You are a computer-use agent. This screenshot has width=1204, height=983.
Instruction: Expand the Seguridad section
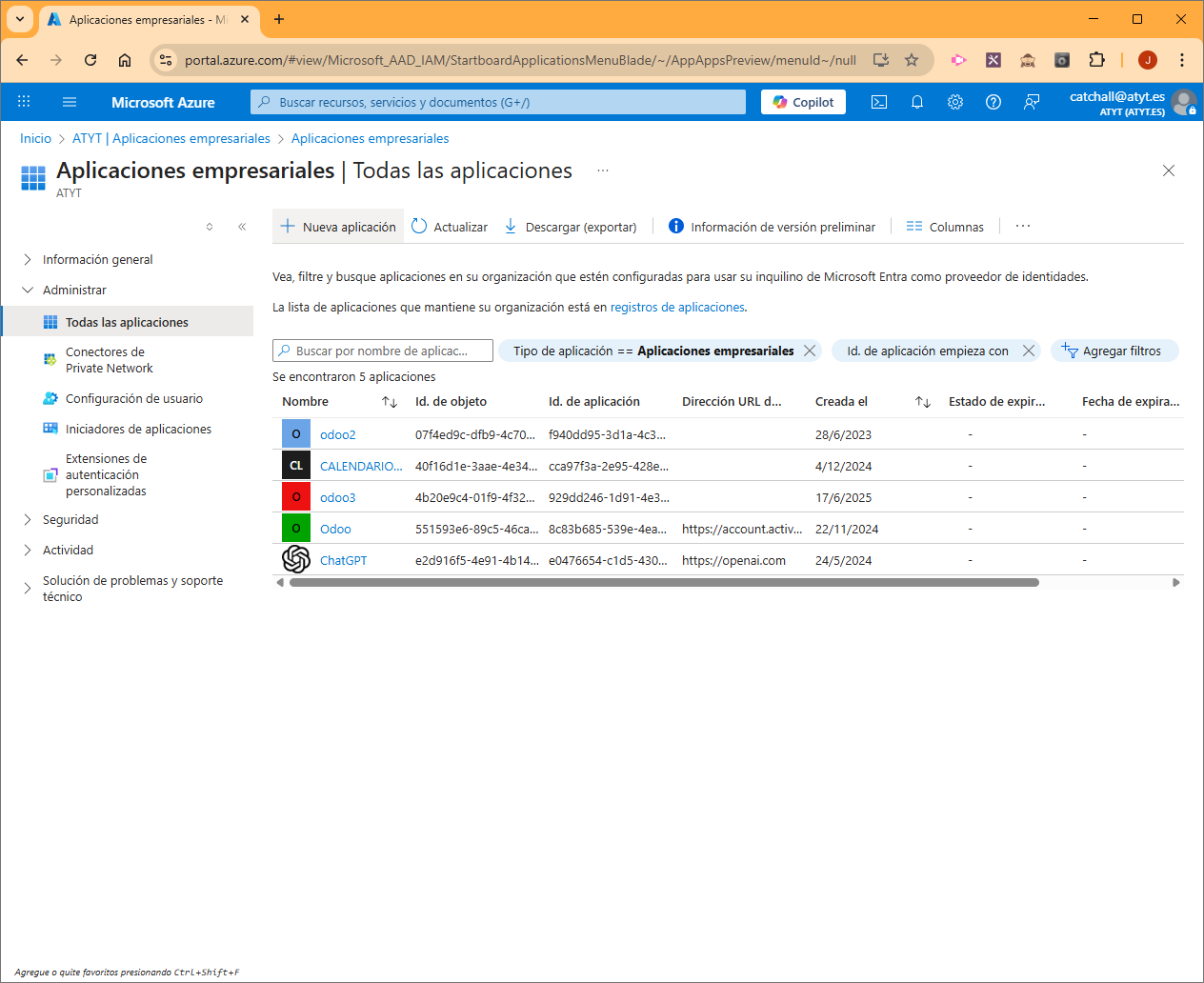point(28,519)
